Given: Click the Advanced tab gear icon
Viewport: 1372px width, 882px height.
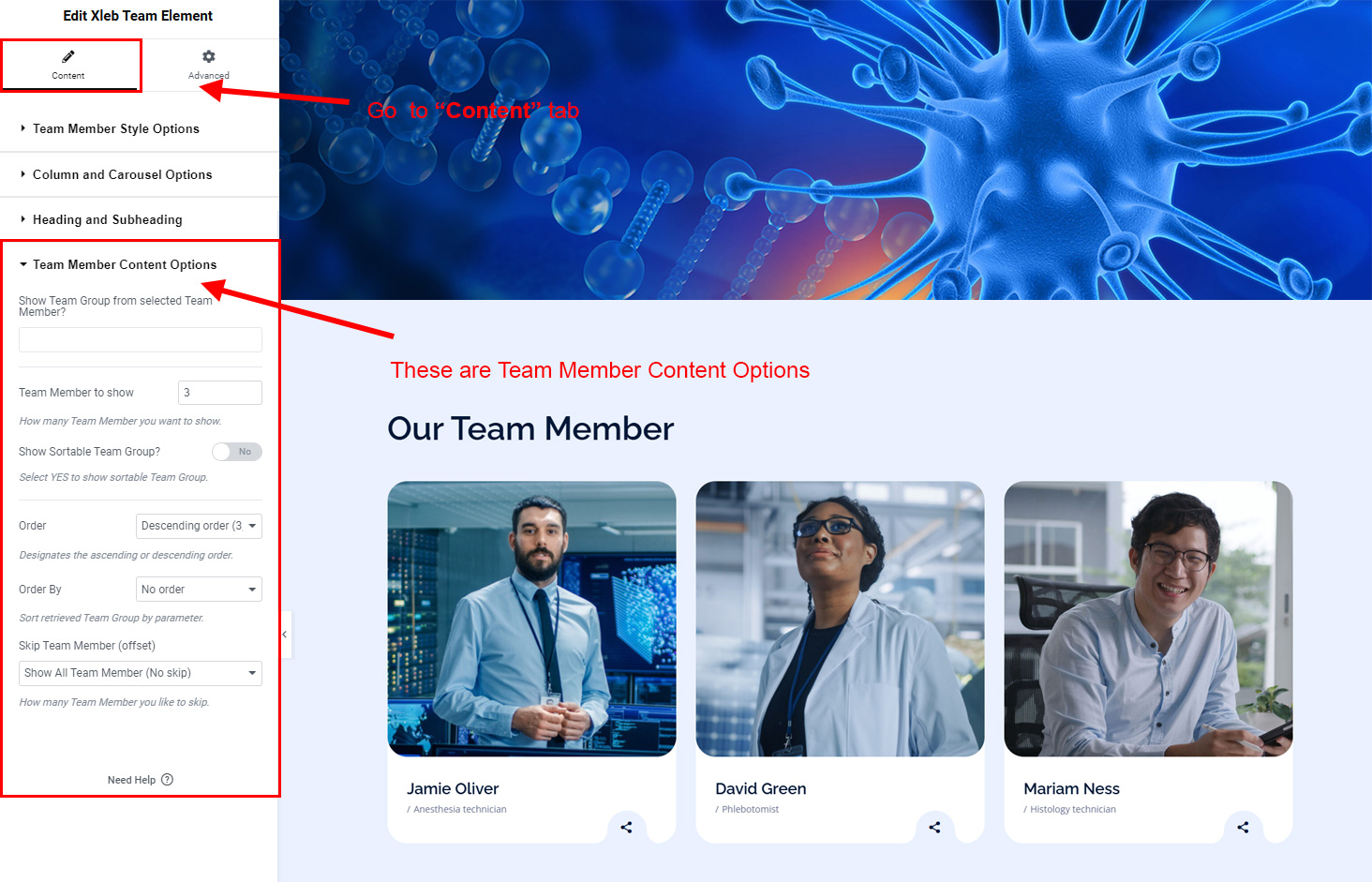Looking at the screenshot, I should 208,57.
